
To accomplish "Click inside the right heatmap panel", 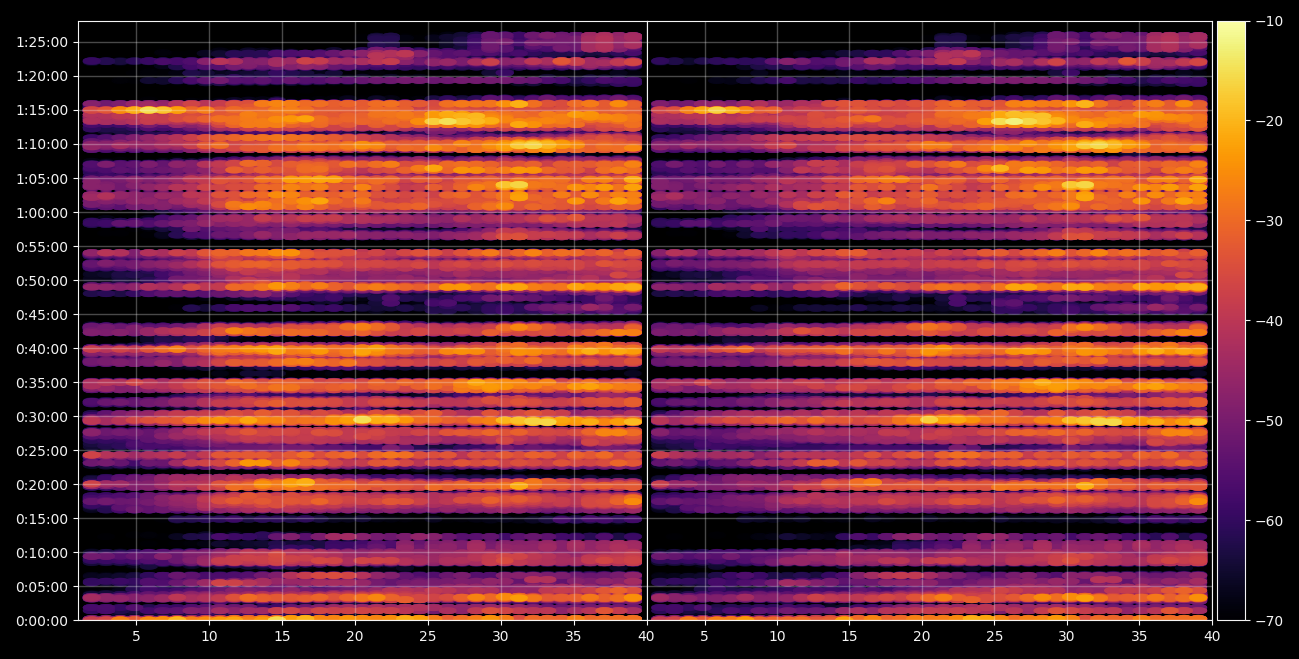I will [929, 320].
